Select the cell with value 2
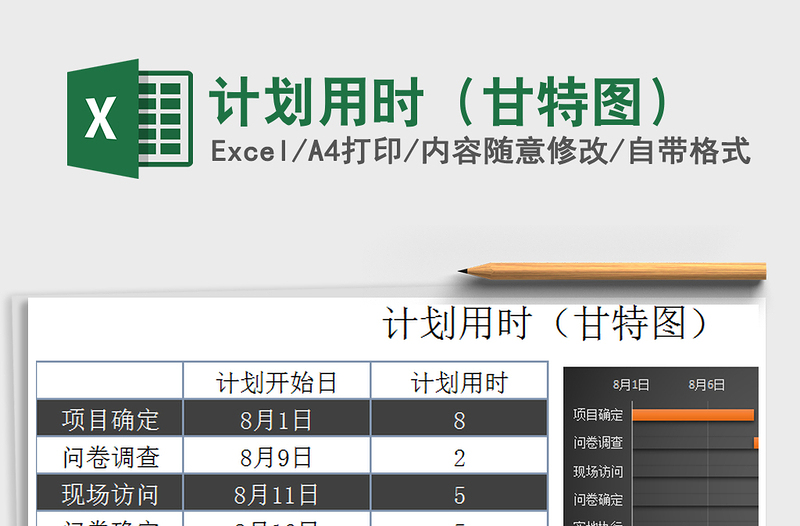 [x=459, y=455]
